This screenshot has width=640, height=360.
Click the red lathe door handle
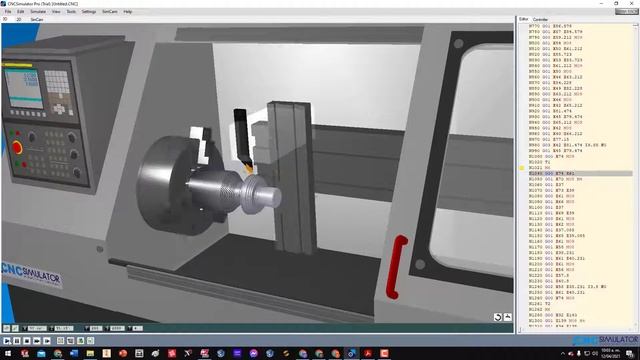pyautogui.click(x=396, y=267)
